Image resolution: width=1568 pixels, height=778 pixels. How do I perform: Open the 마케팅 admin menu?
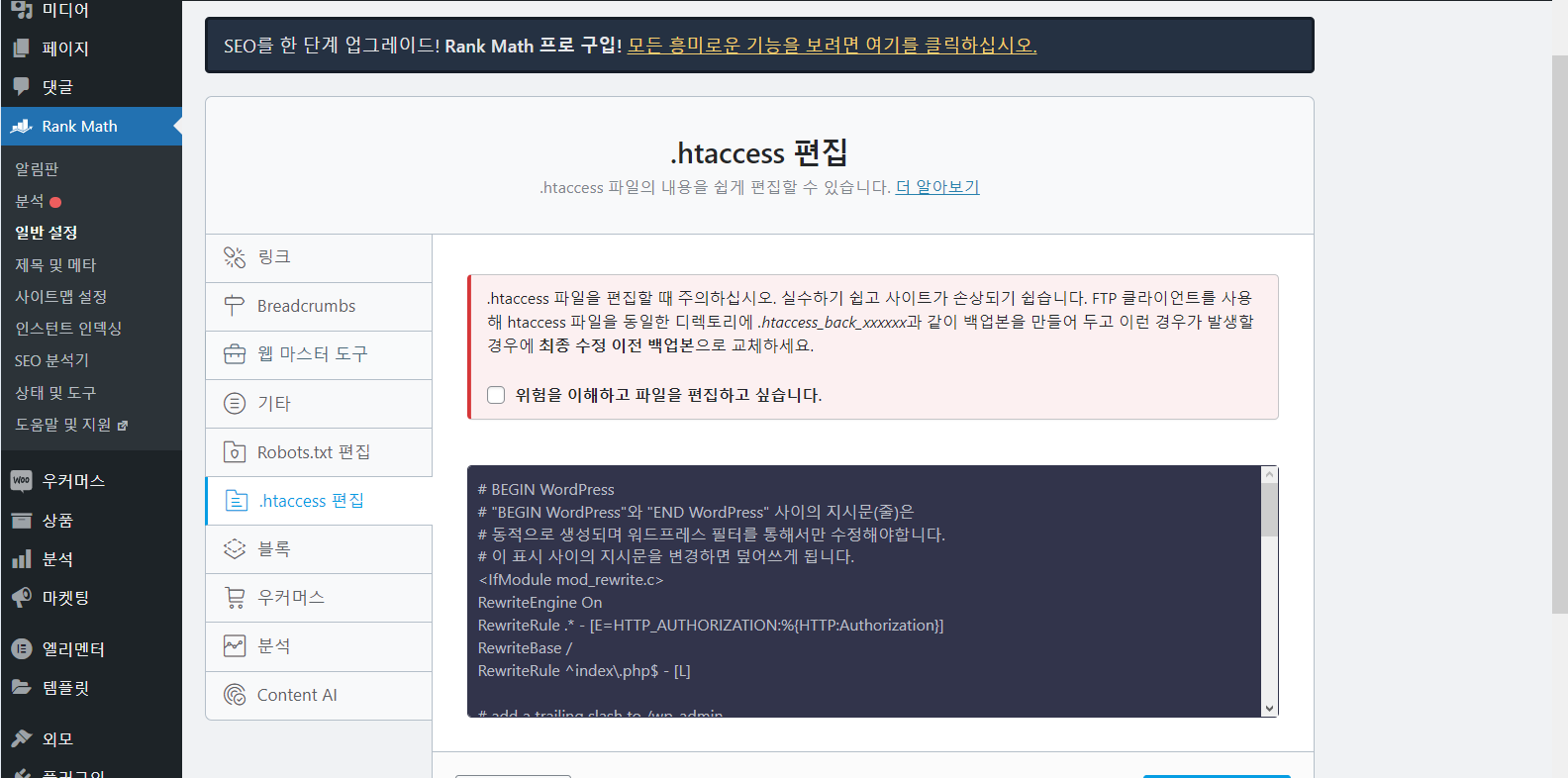[91, 598]
